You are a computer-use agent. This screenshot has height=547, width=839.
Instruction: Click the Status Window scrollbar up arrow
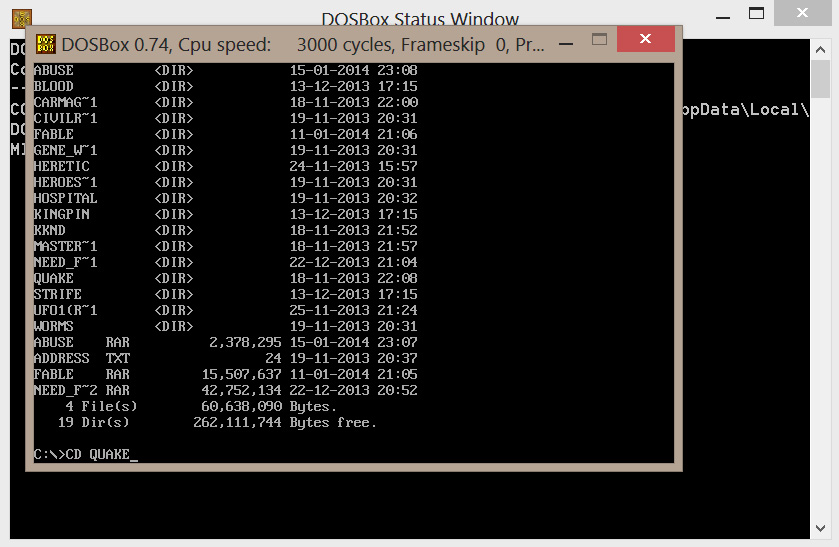click(820, 50)
